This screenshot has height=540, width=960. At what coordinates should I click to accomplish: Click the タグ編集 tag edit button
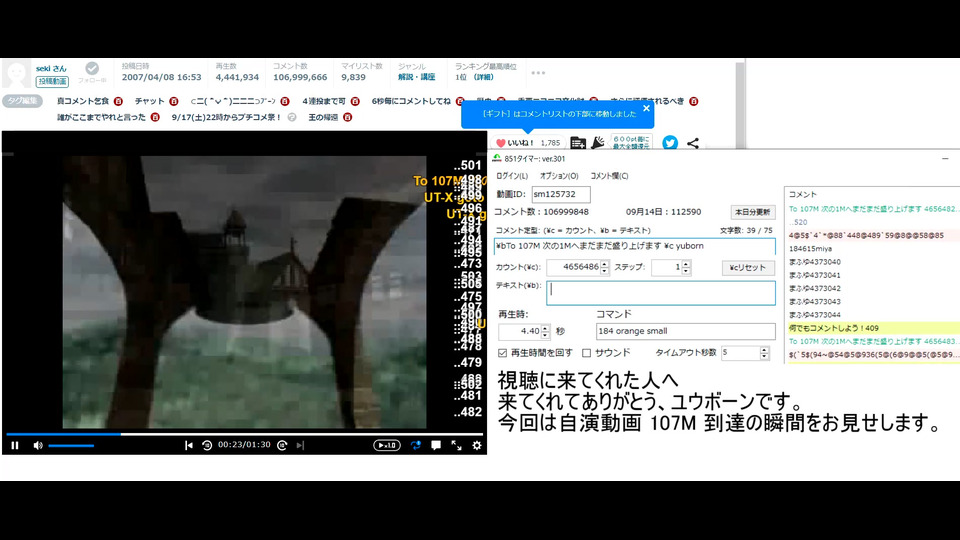(x=22, y=101)
